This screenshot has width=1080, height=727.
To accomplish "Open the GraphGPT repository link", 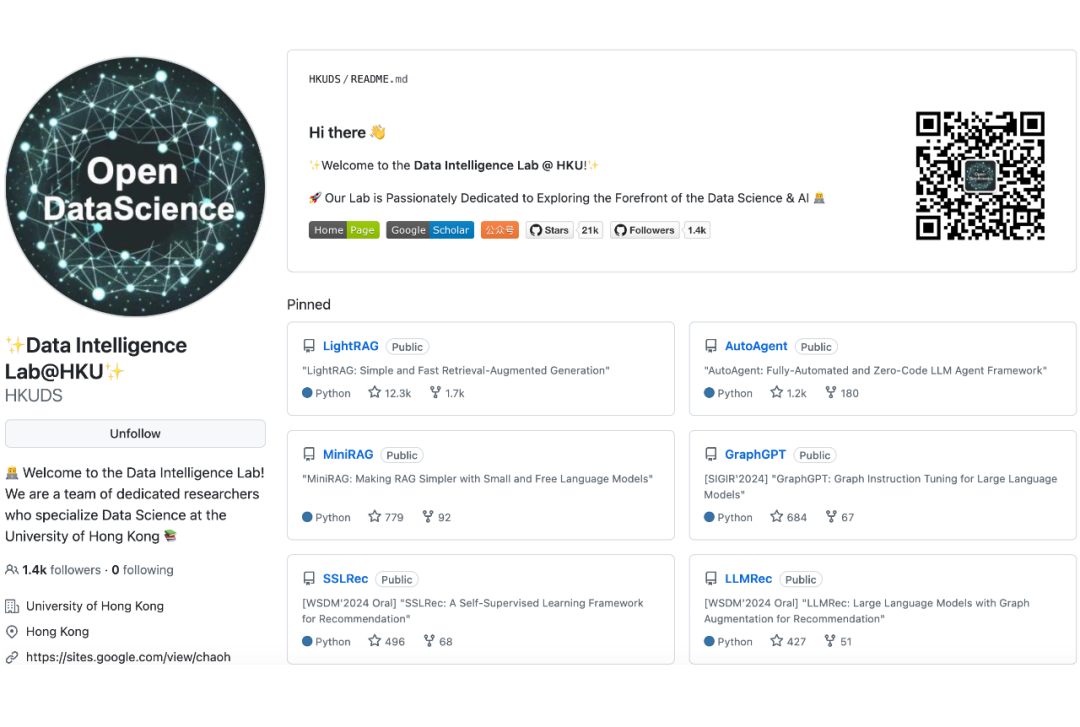I will [x=755, y=455].
